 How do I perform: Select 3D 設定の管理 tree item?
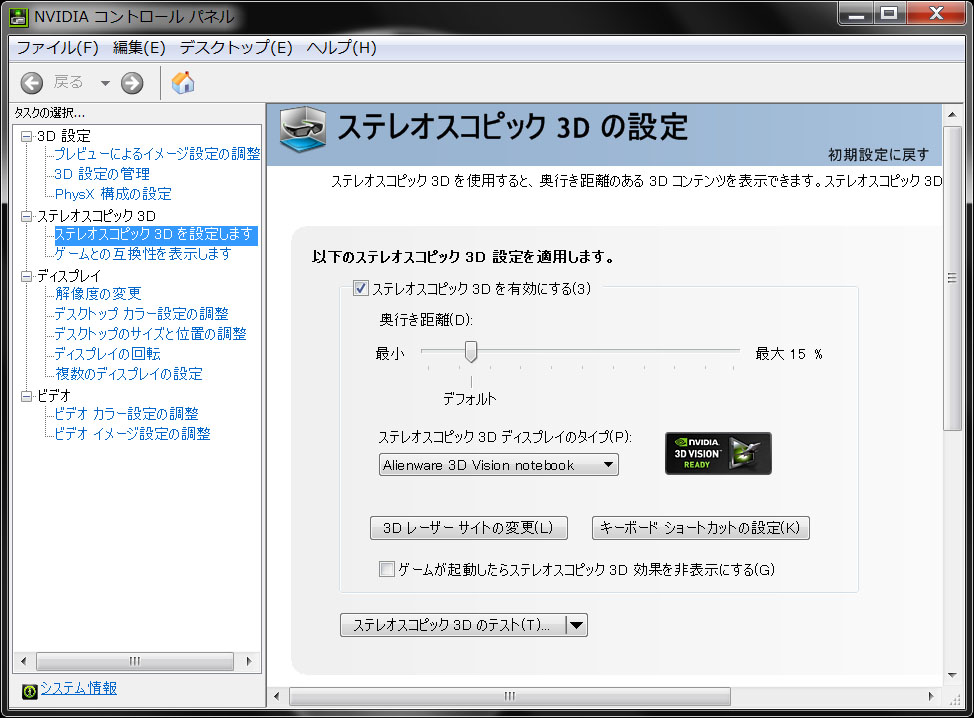coord(102,174)
